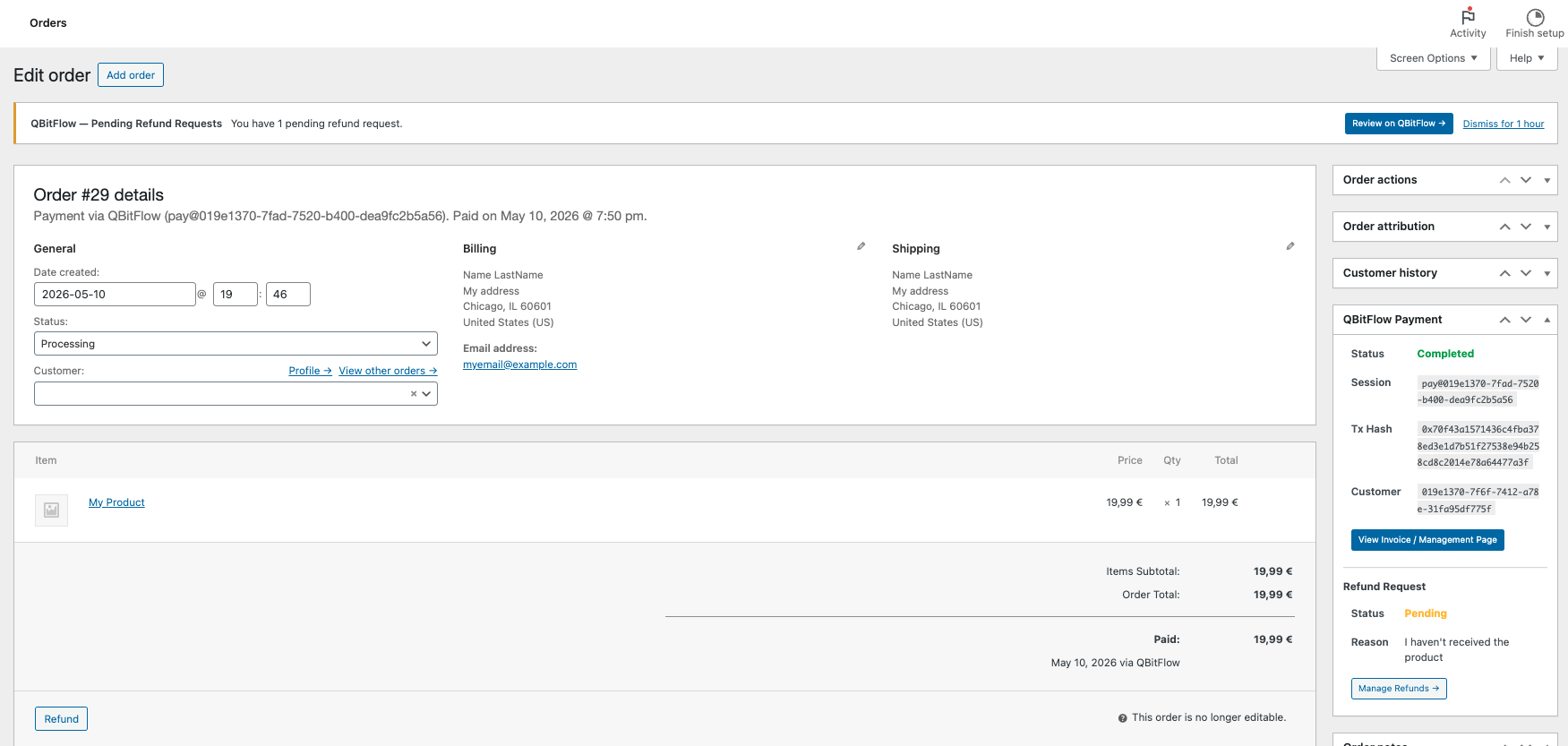1568x746 pixels.
Task: Move Order attribution panel up
Action: pos(1505,227)
